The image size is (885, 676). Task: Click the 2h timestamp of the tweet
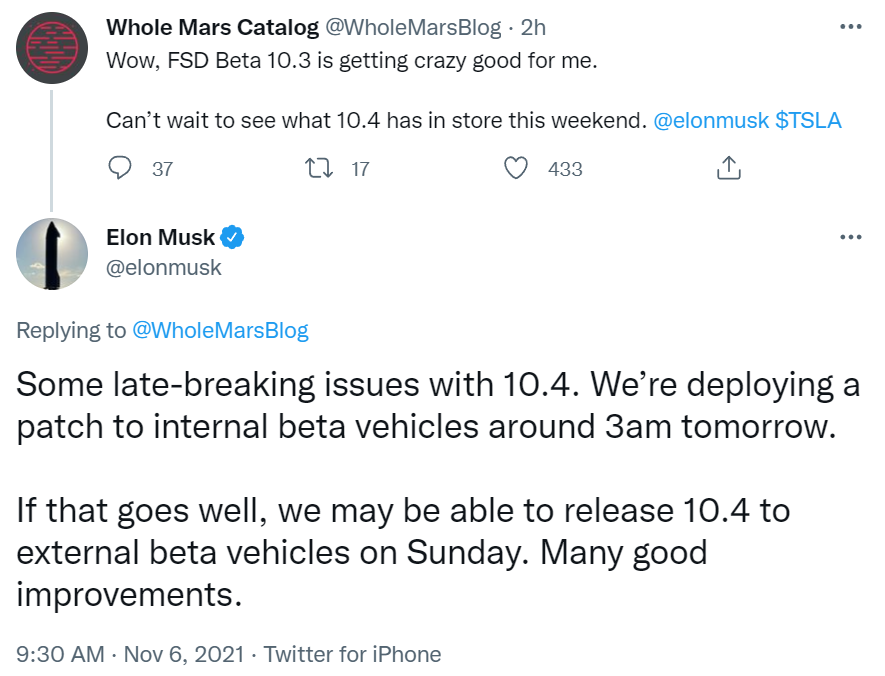533,26
